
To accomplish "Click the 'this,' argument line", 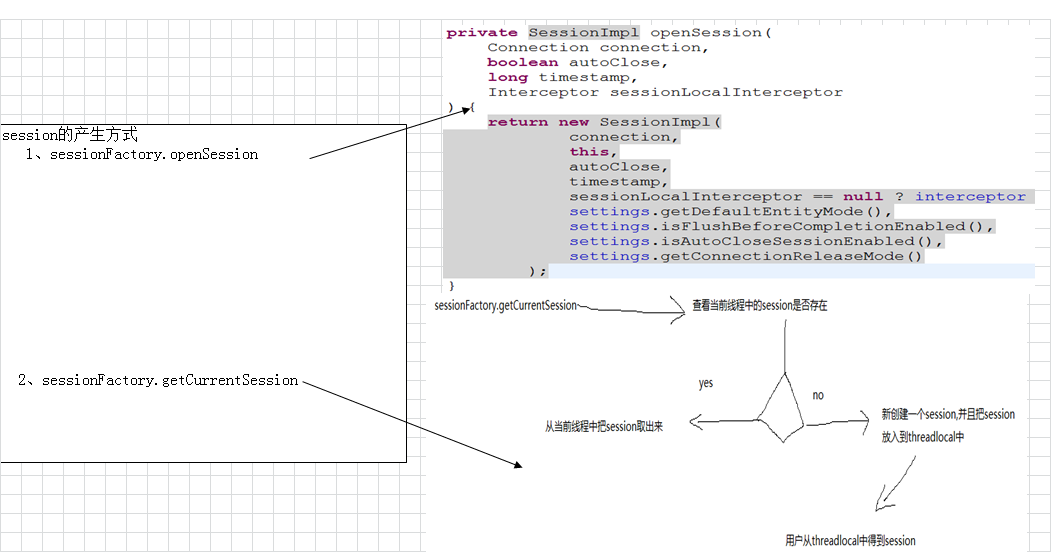I will (593, 151).
